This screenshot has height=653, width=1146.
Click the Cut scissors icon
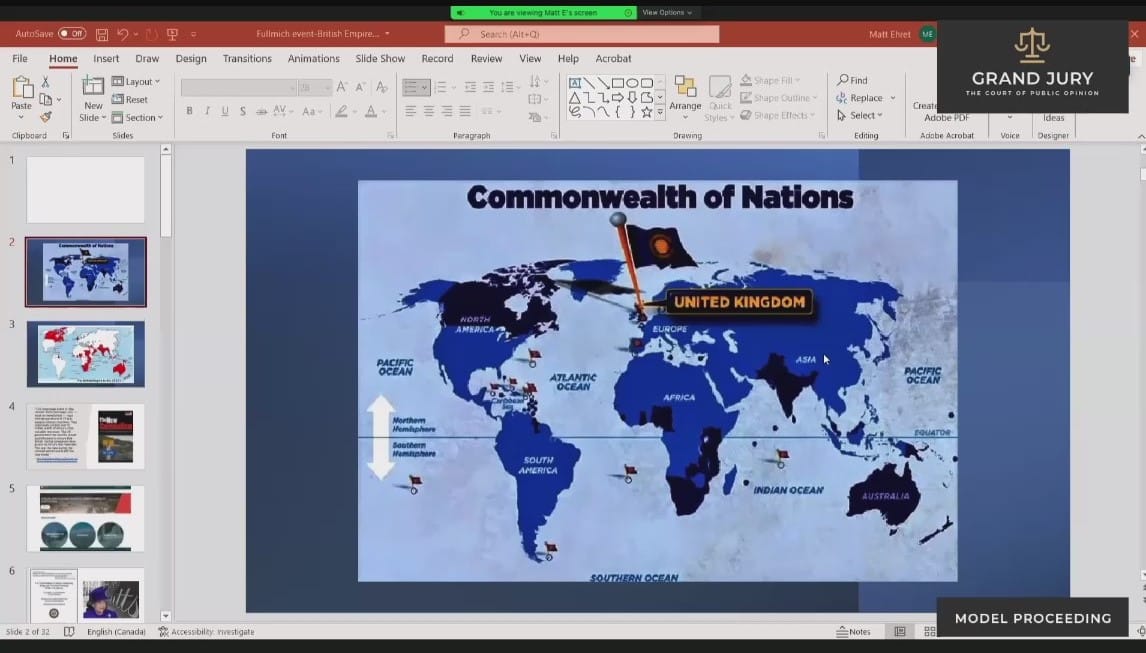(46, 82)
